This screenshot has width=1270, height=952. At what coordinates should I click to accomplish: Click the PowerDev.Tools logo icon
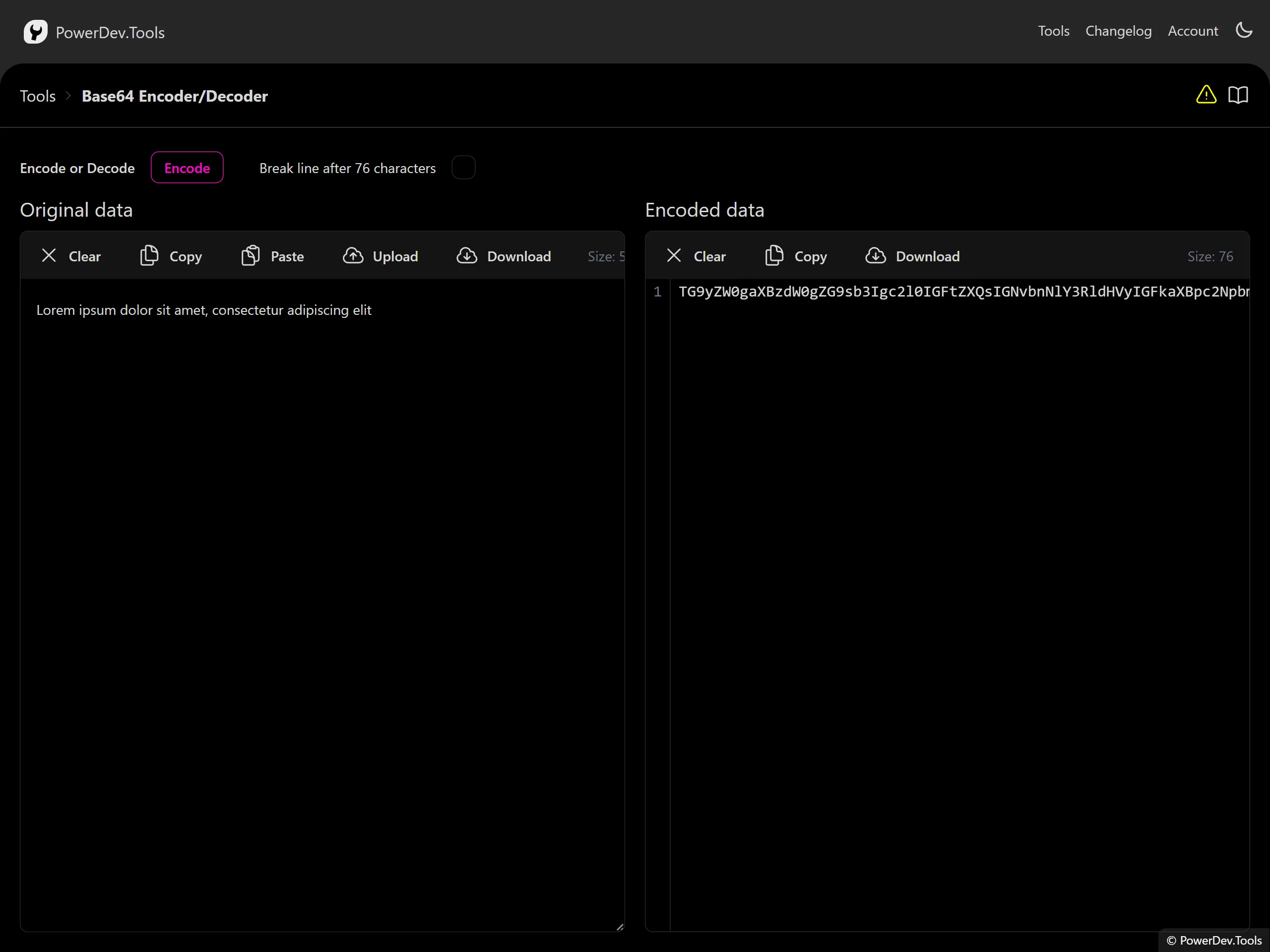pos(36,32)
